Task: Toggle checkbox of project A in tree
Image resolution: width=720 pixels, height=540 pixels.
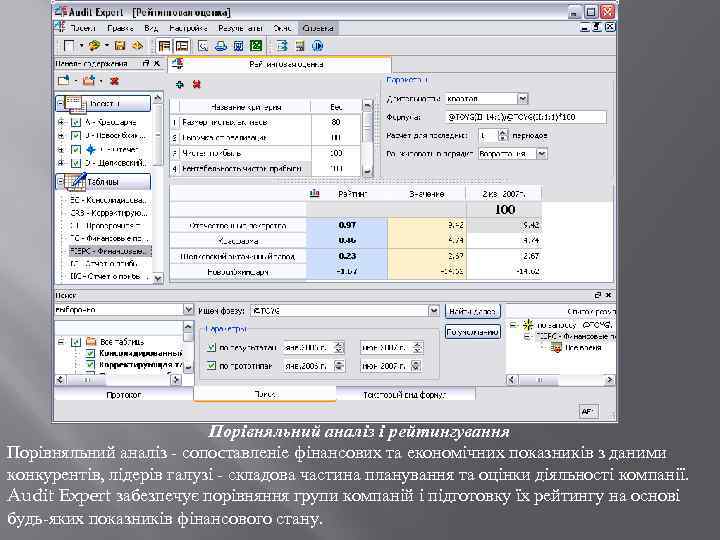Action: point(76,122)
